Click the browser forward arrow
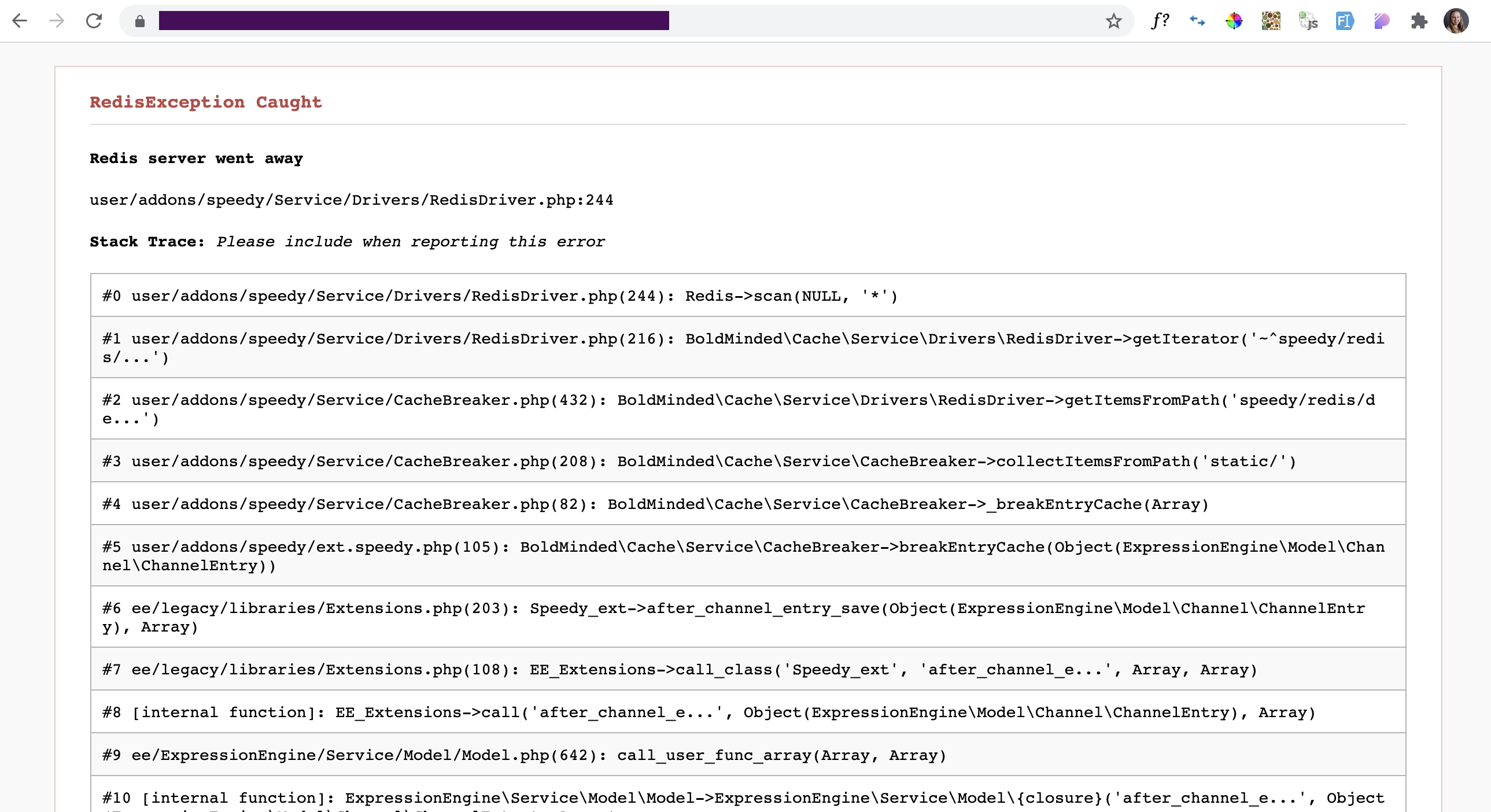The height and width of the screenshot is (812, 1491). 57,21
